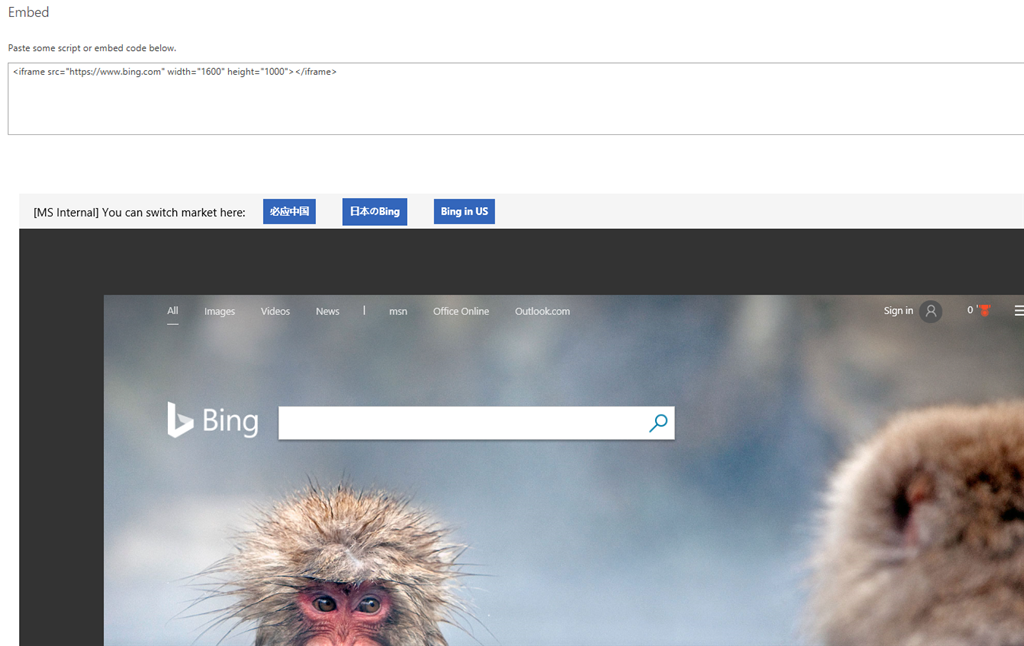The image size is (1024, 646).
Task: Open the Outlook.com link
Action: click(x=542, y=311)
